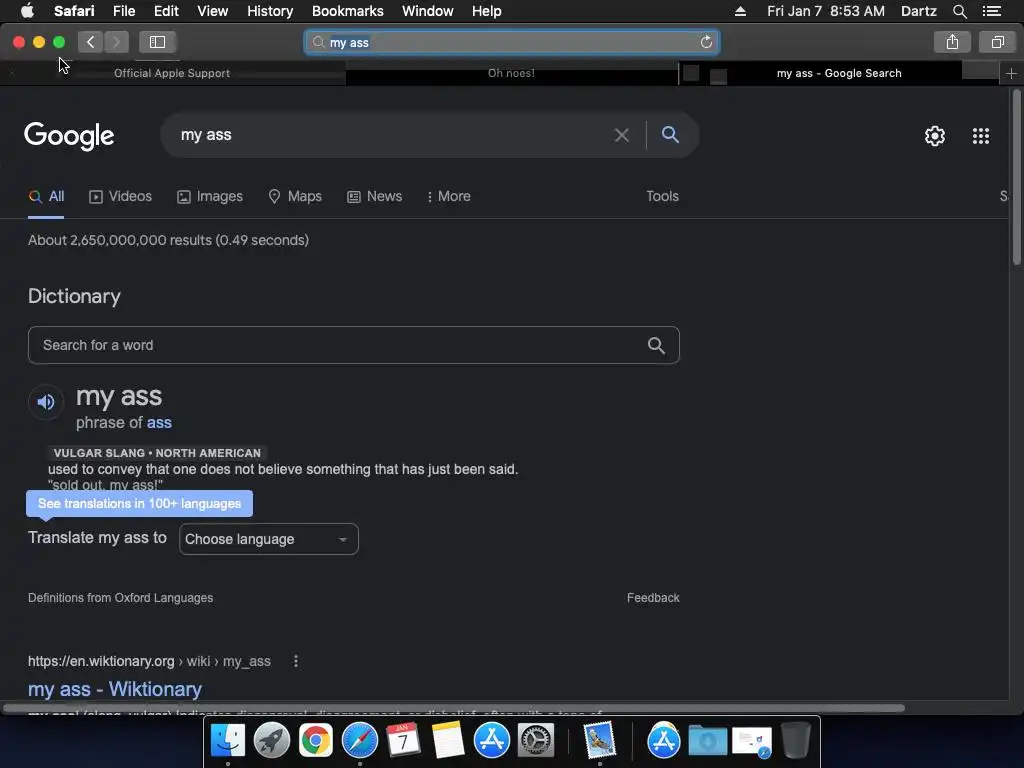Image resolution: width=1024 pixels, height=768 pixels.
Task: Open Mail stamp icon in Dock
Action: 600,740
